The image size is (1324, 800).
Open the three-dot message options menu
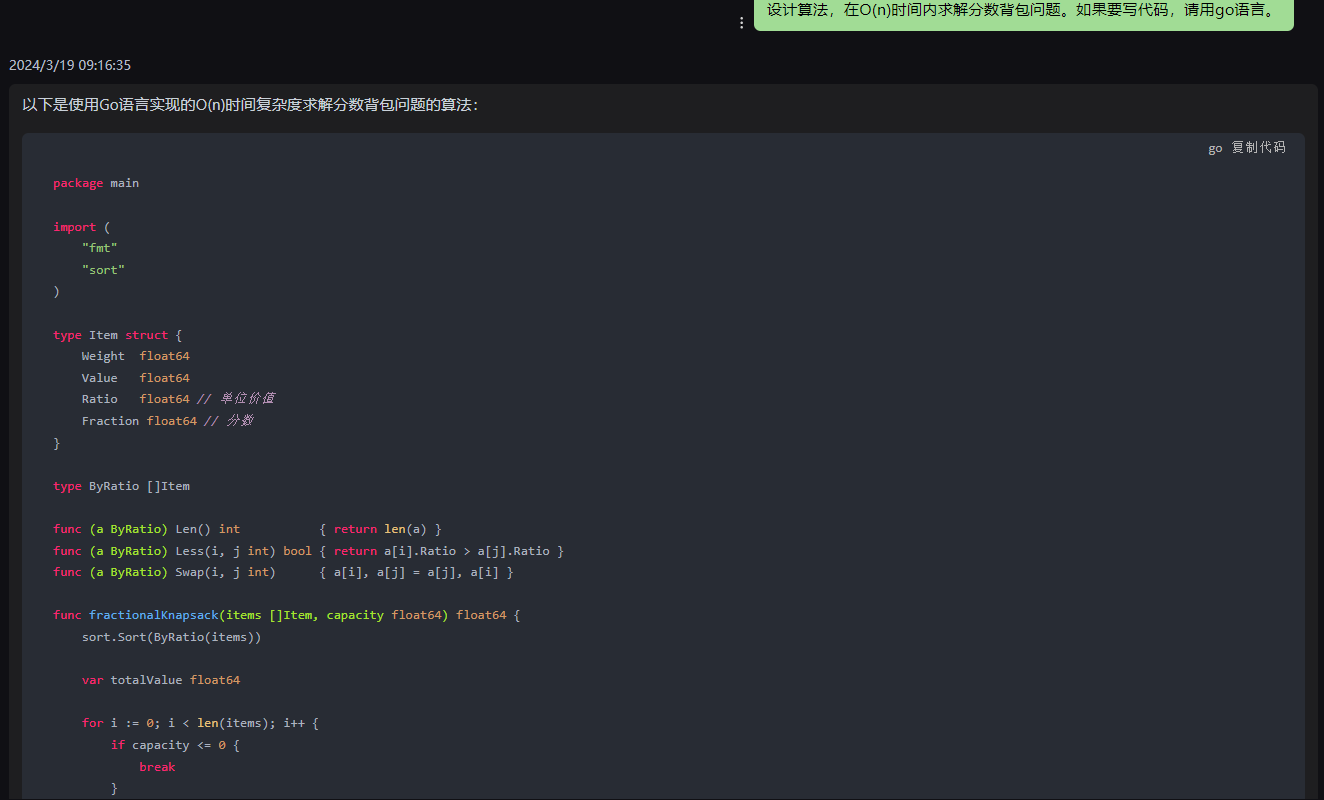(x=741, y=22)
